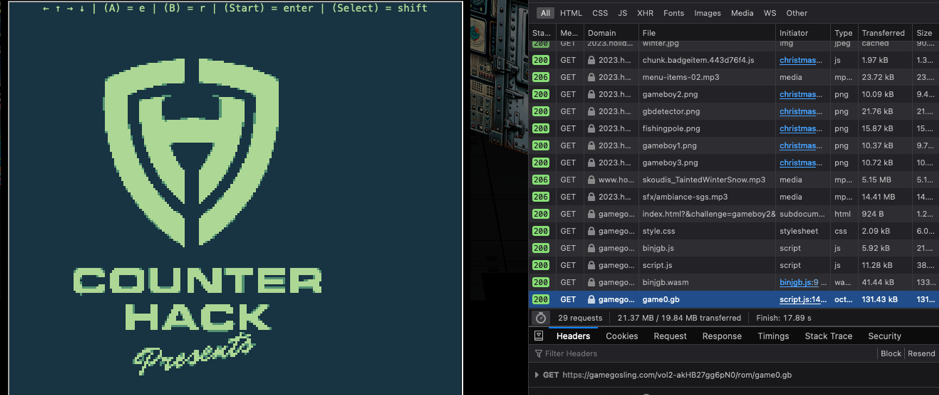The width and height of the screenshot is (939, 395).
Task: Filter requests by WS type
Action: pos(770,13)
